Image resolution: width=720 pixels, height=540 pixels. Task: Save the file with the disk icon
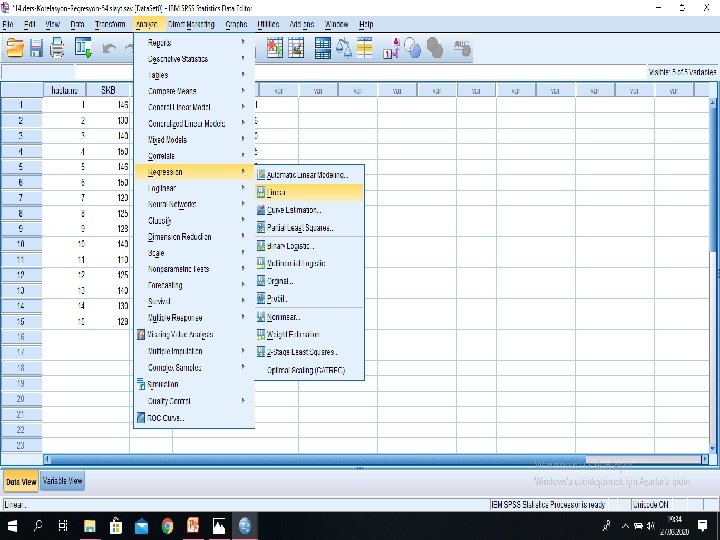pyautogui.click(x=36, y=48)
